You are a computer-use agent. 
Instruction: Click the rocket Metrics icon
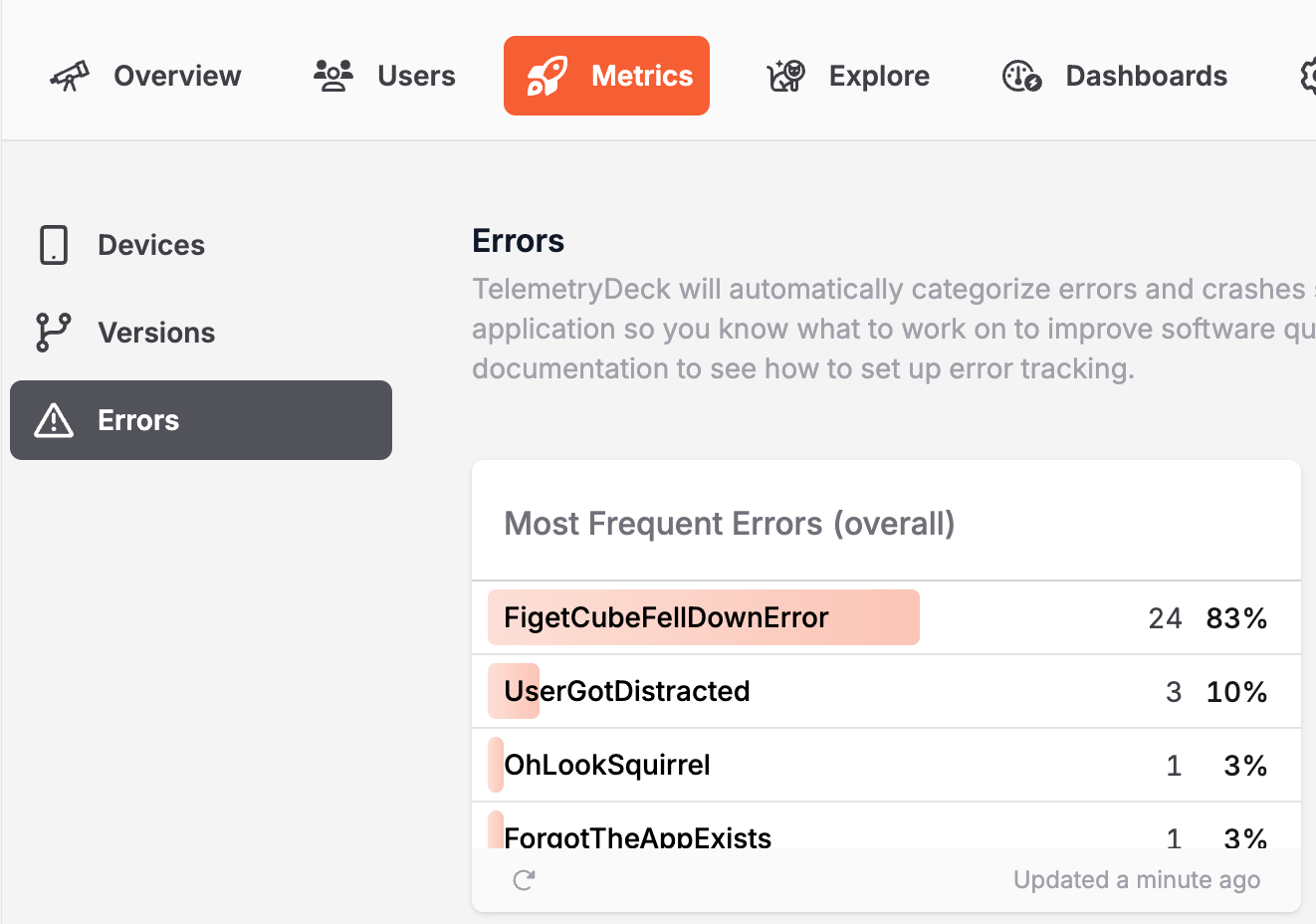click(548, 76)
